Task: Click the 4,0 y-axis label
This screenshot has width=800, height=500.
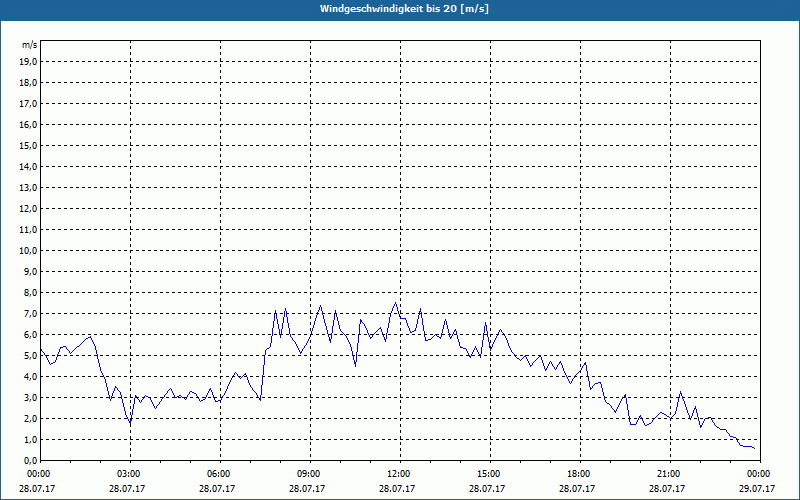Action: coord(30,377)
